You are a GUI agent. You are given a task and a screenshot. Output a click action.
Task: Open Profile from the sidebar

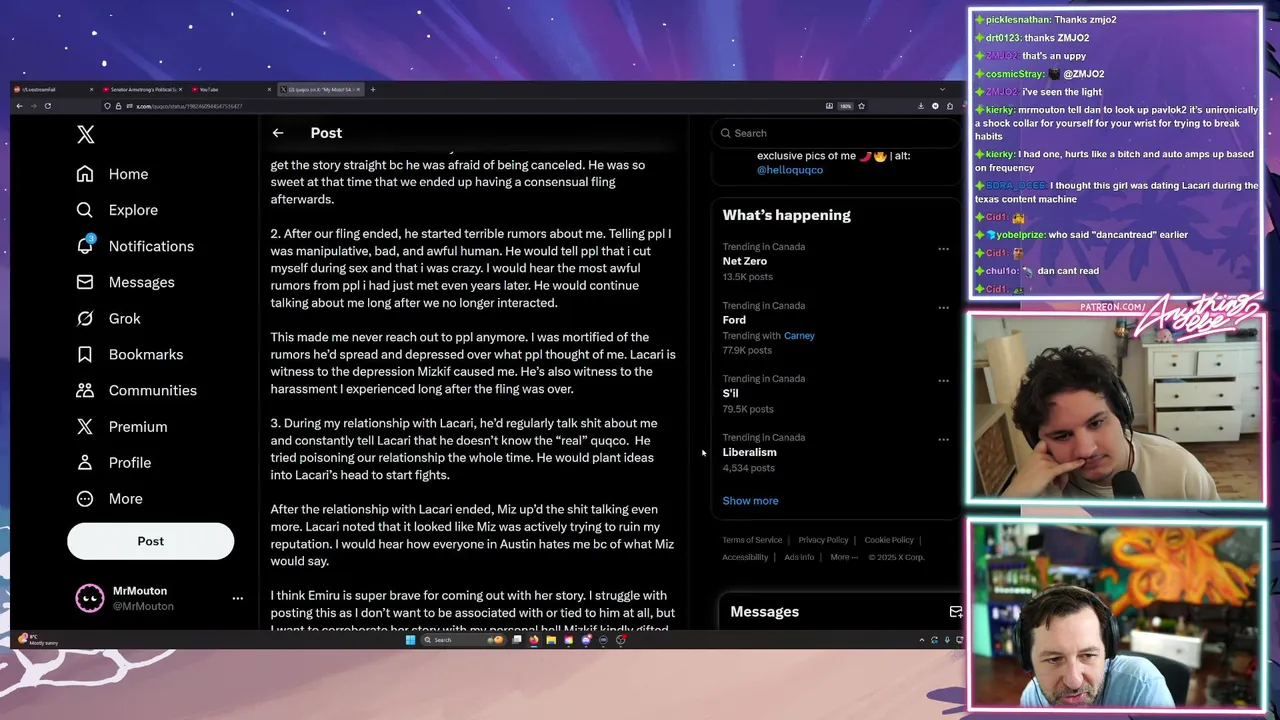click(114, 462)
